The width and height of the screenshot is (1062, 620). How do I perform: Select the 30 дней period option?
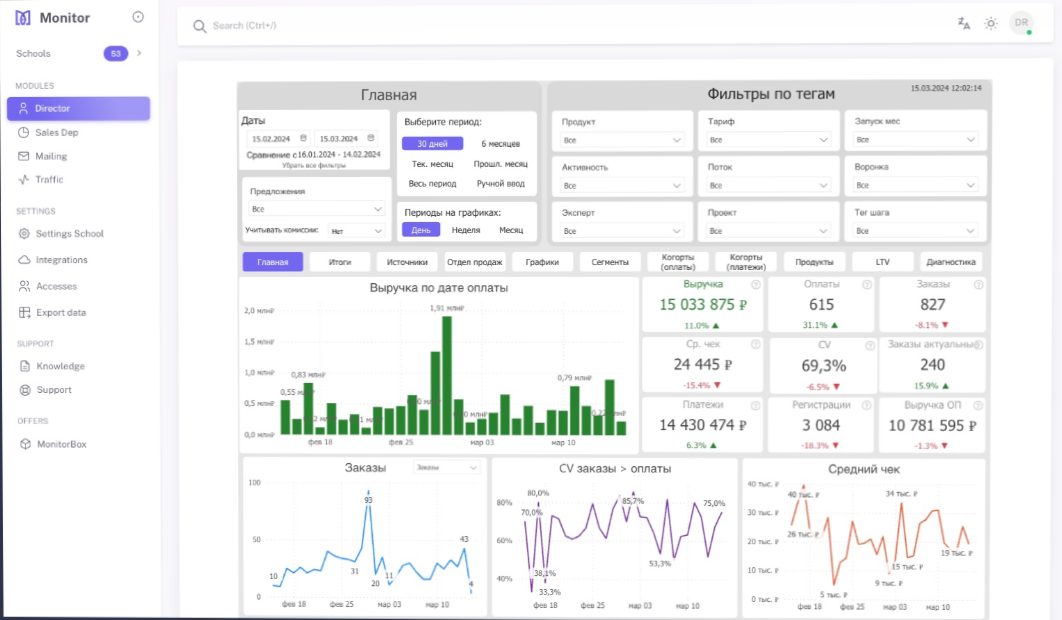click(x=432, y=144)
